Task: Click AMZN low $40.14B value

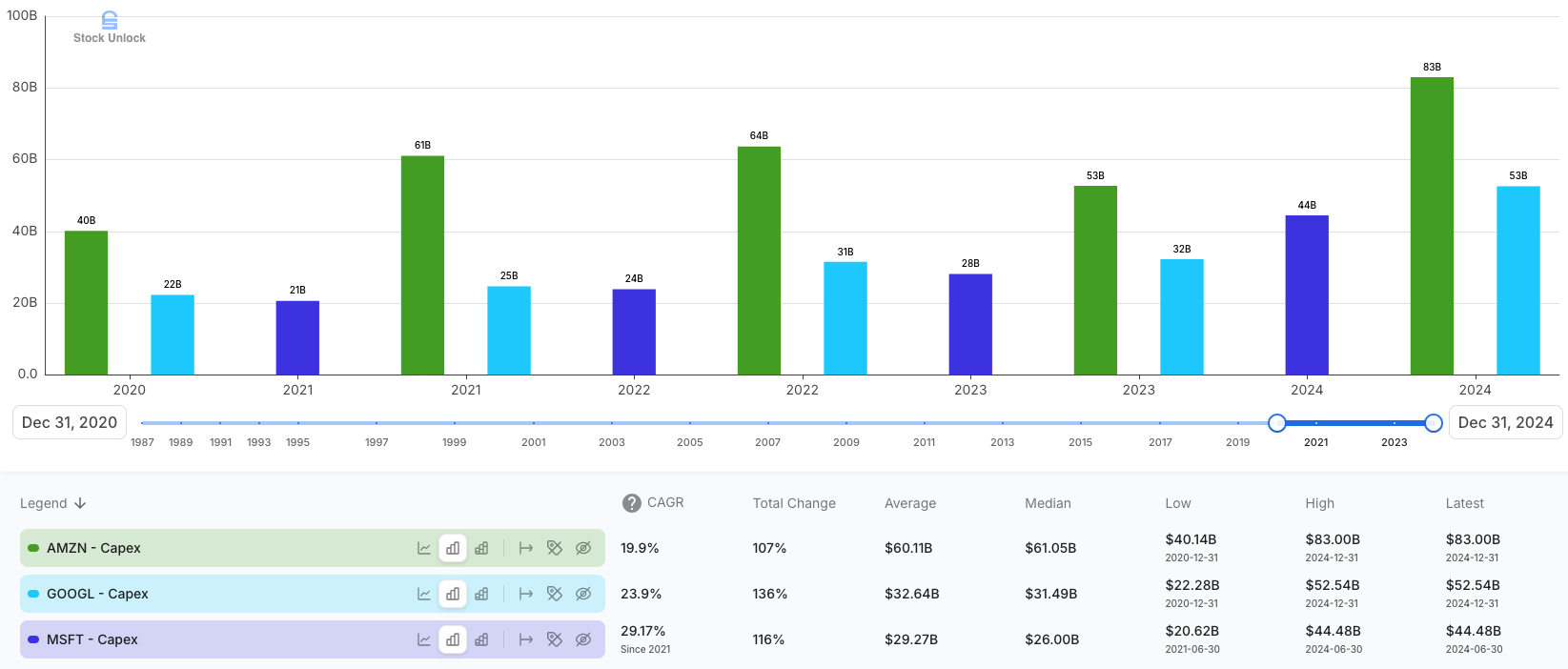Action: [x=1191, y=539]
